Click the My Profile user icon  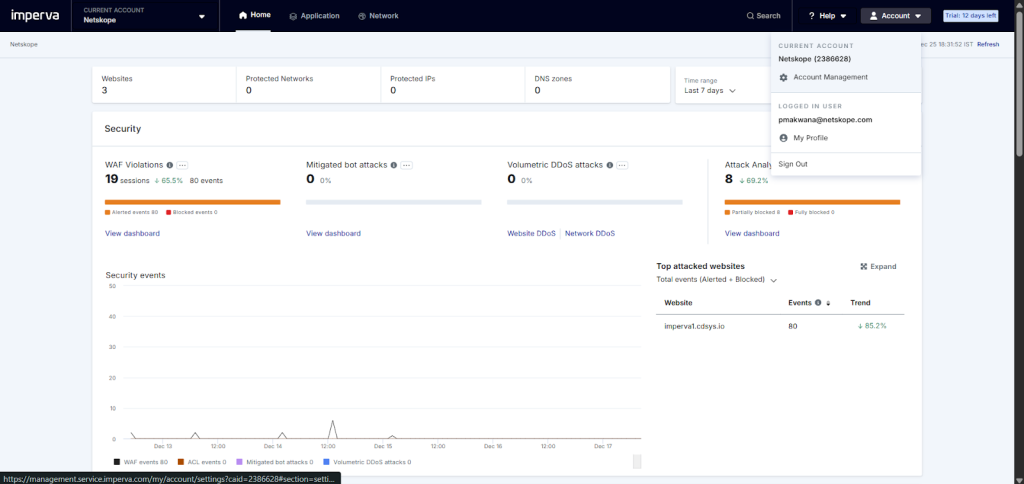coord(784,138)
